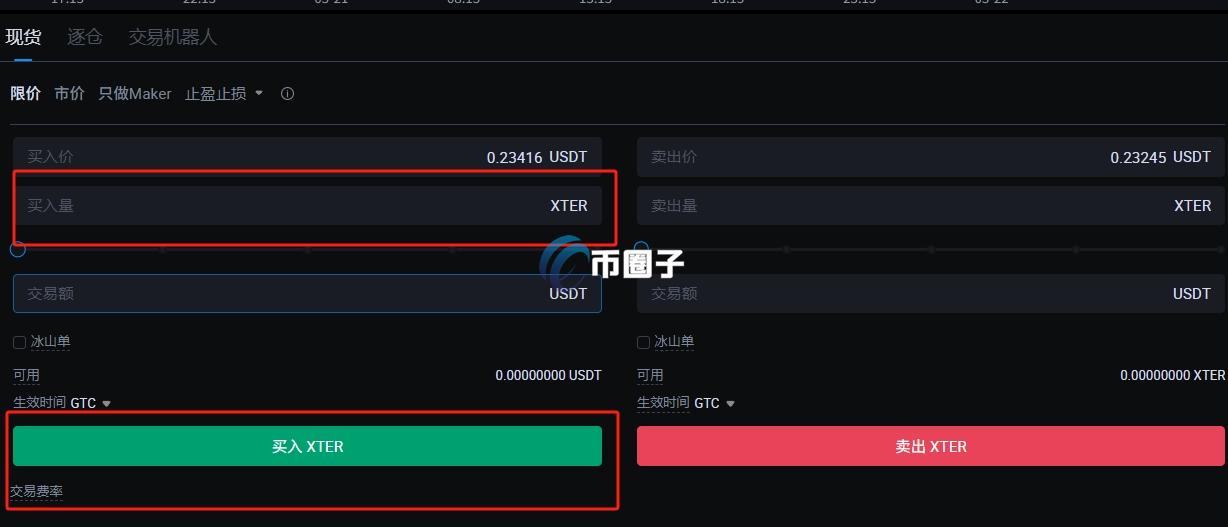Click the green 买入 XTER button
The image size is (1228, 527).
click(307, 446)
